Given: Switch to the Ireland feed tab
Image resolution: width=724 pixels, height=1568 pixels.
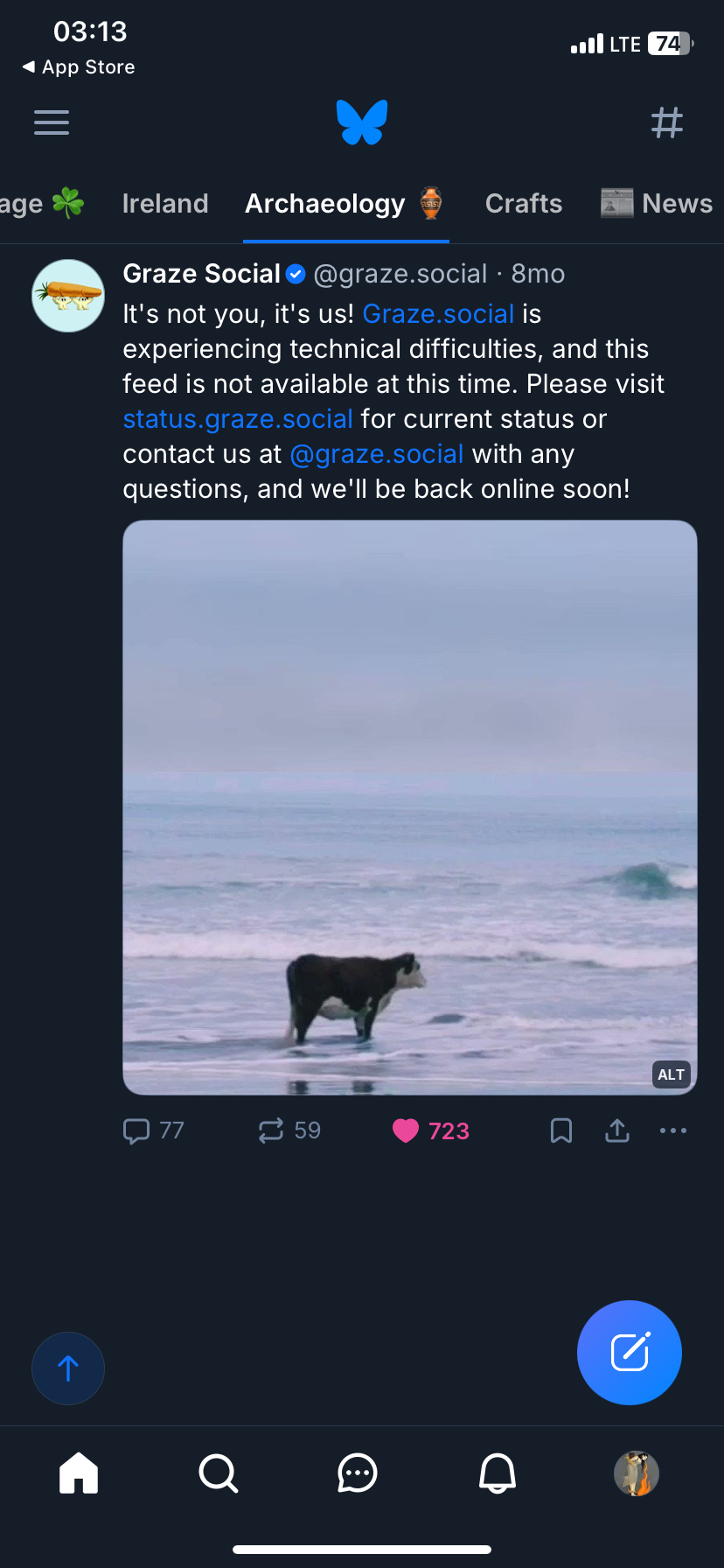Looking at the screenshot, I should click(x=165, y=204).
